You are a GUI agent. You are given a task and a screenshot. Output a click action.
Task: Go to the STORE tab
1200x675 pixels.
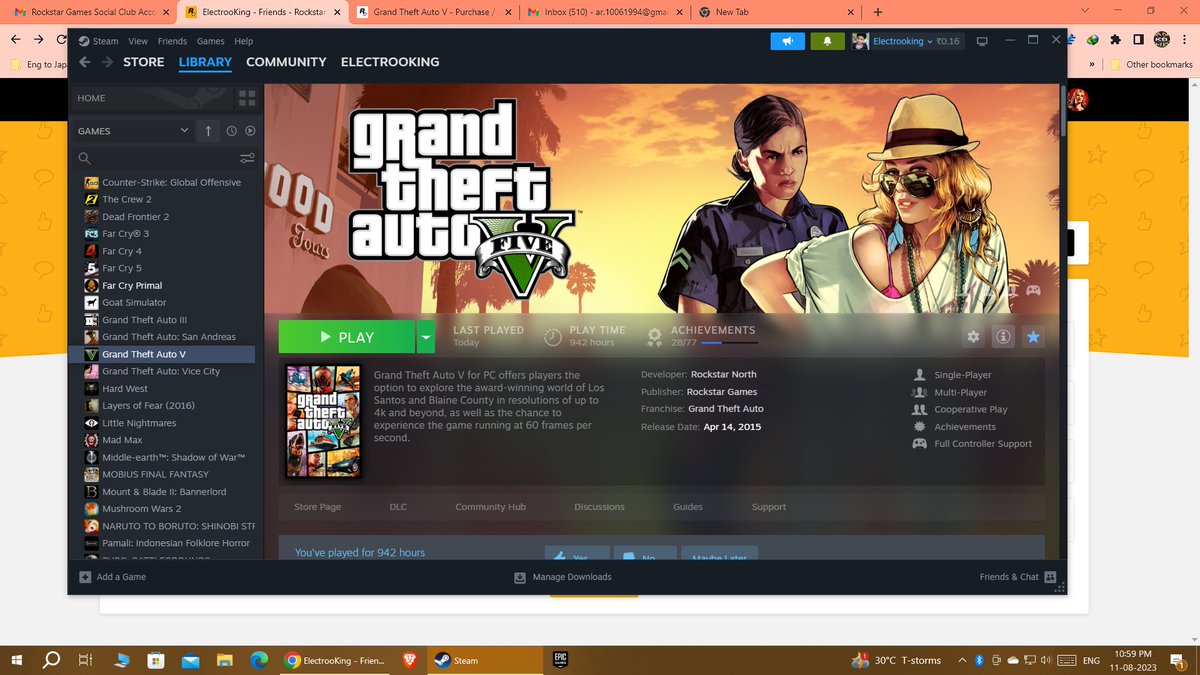point(143,62)
